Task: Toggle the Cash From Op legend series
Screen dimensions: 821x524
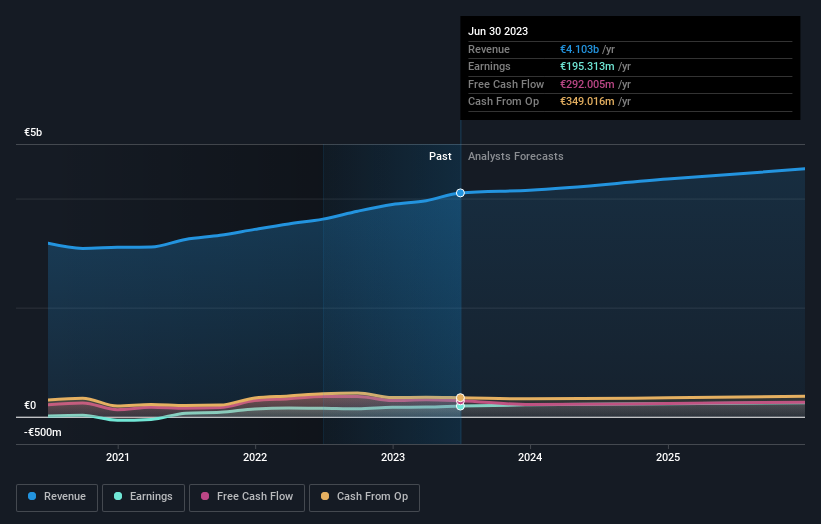Action: [x=364, y=497]
